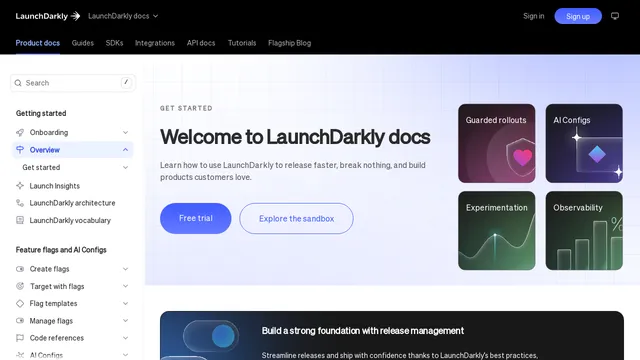This screenshot has width=640, height=360.
Task: Click the Launch Insights sparkle icon
Action: [x=20, y=186]
